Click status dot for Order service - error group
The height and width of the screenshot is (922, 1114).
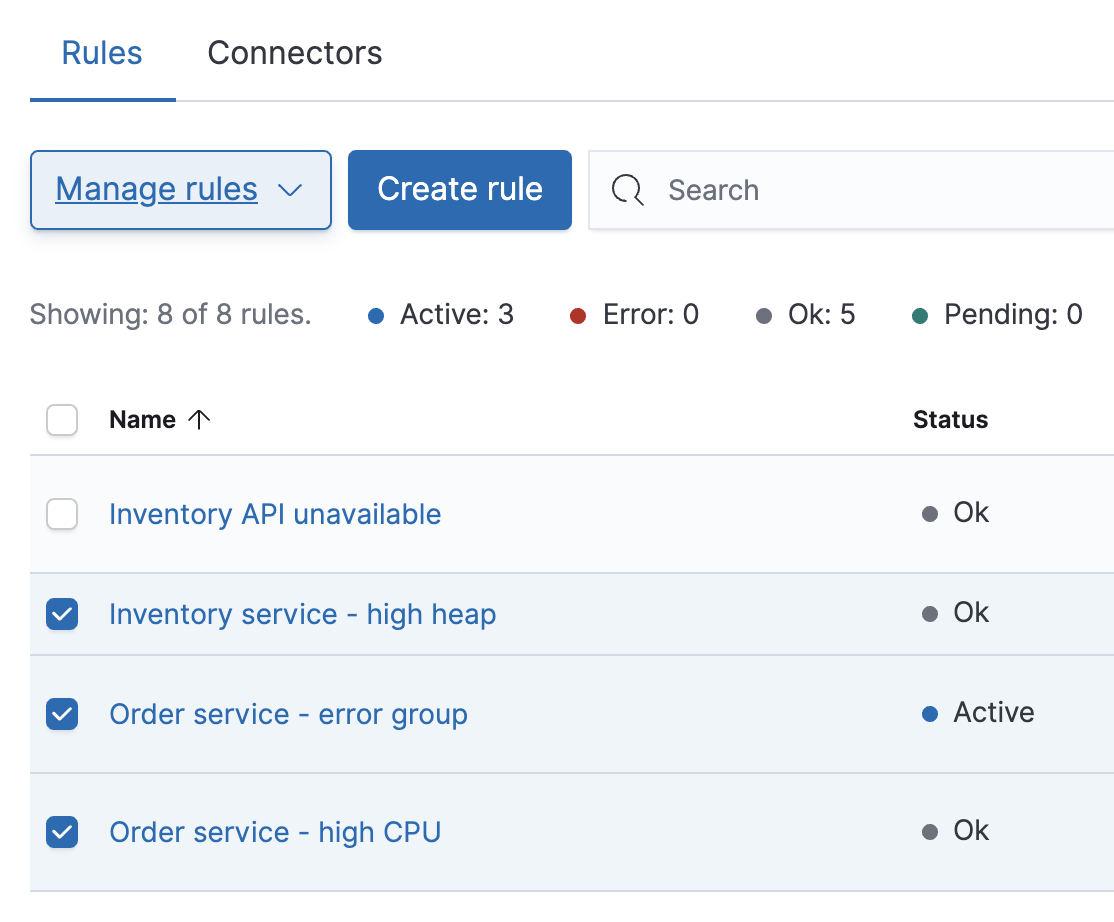click(930, 714)
